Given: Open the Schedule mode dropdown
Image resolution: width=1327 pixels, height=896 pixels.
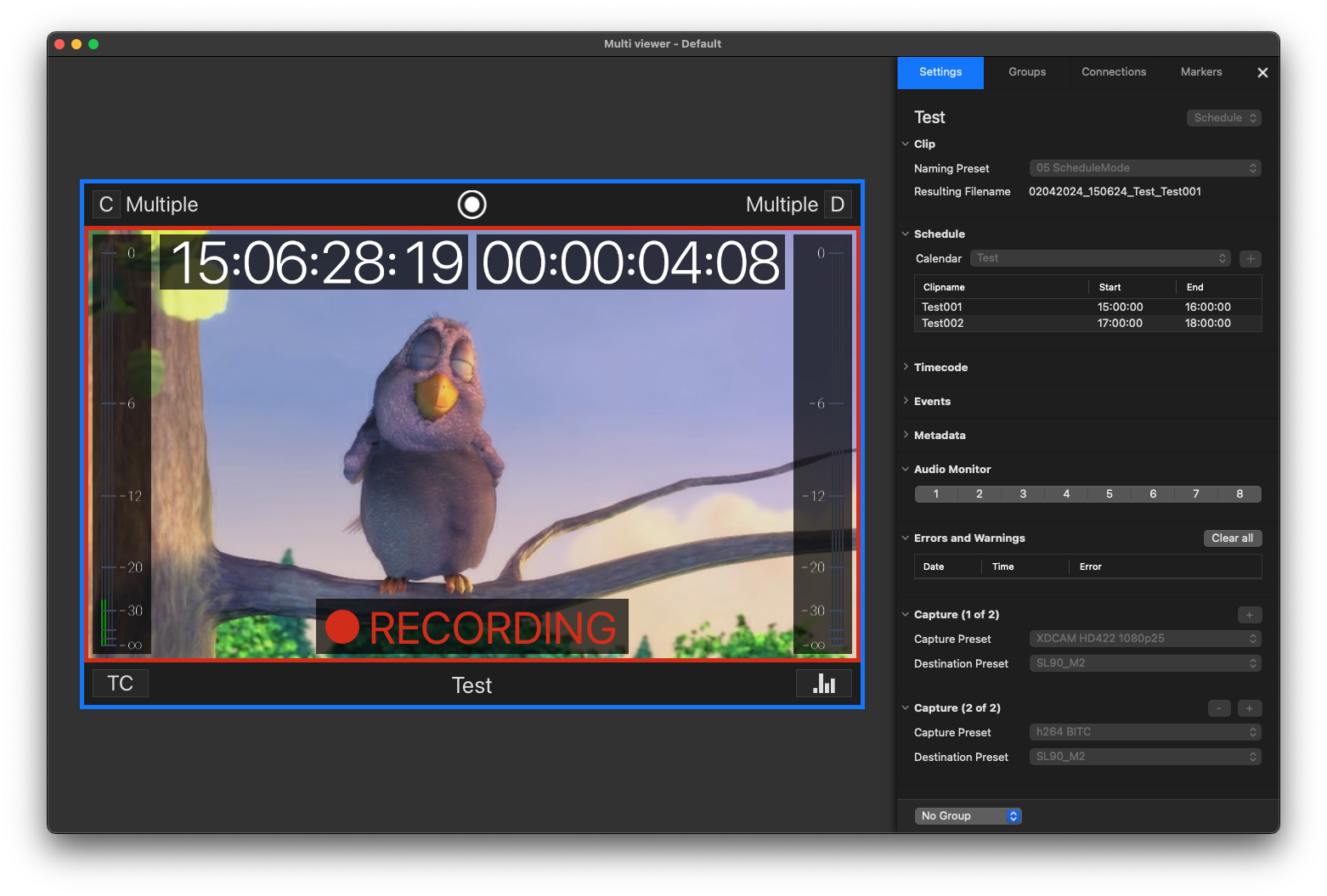Looking at the screenshot, I should click(1224, 118).
